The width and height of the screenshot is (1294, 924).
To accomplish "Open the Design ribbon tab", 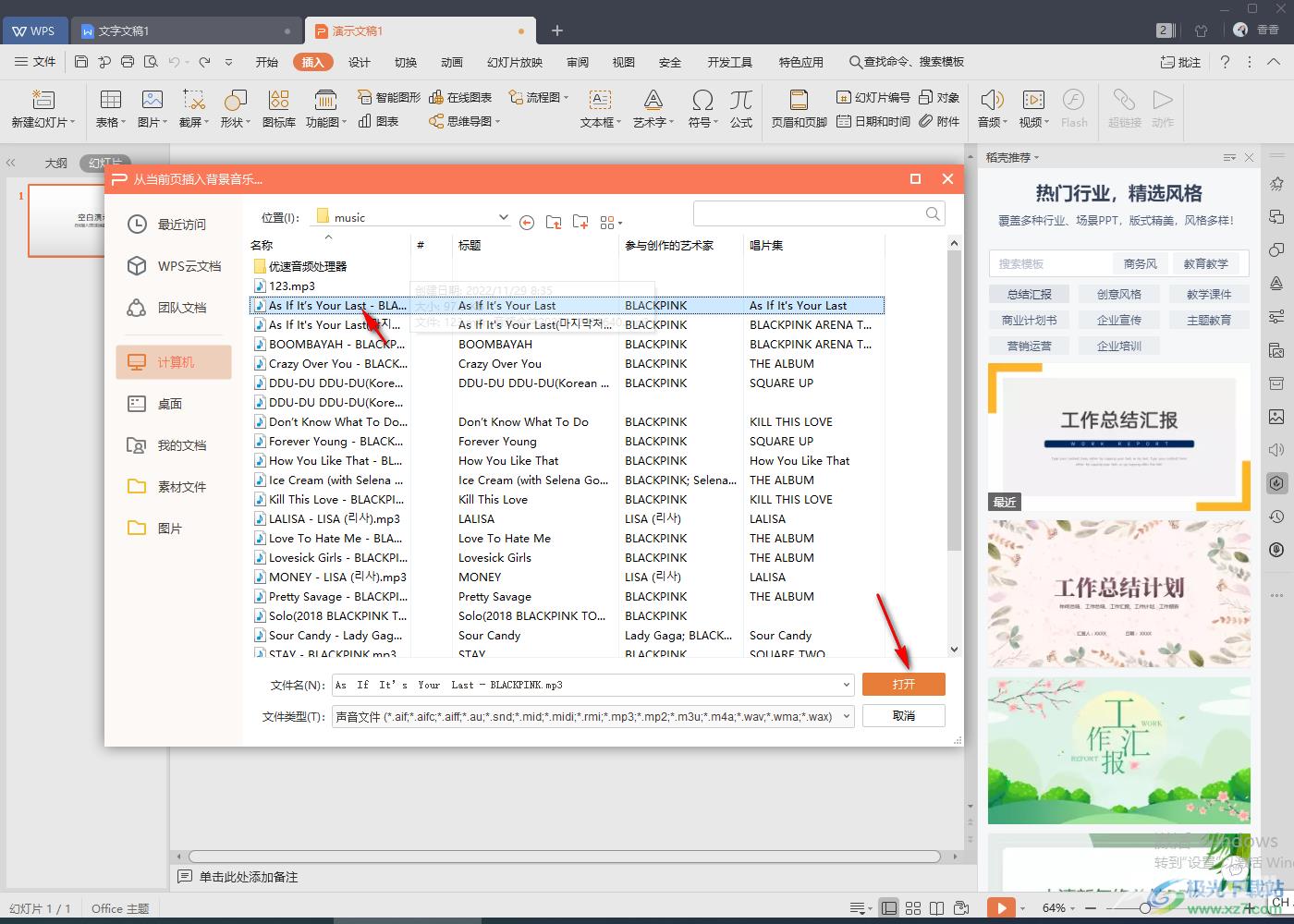I will pos(360,62).
